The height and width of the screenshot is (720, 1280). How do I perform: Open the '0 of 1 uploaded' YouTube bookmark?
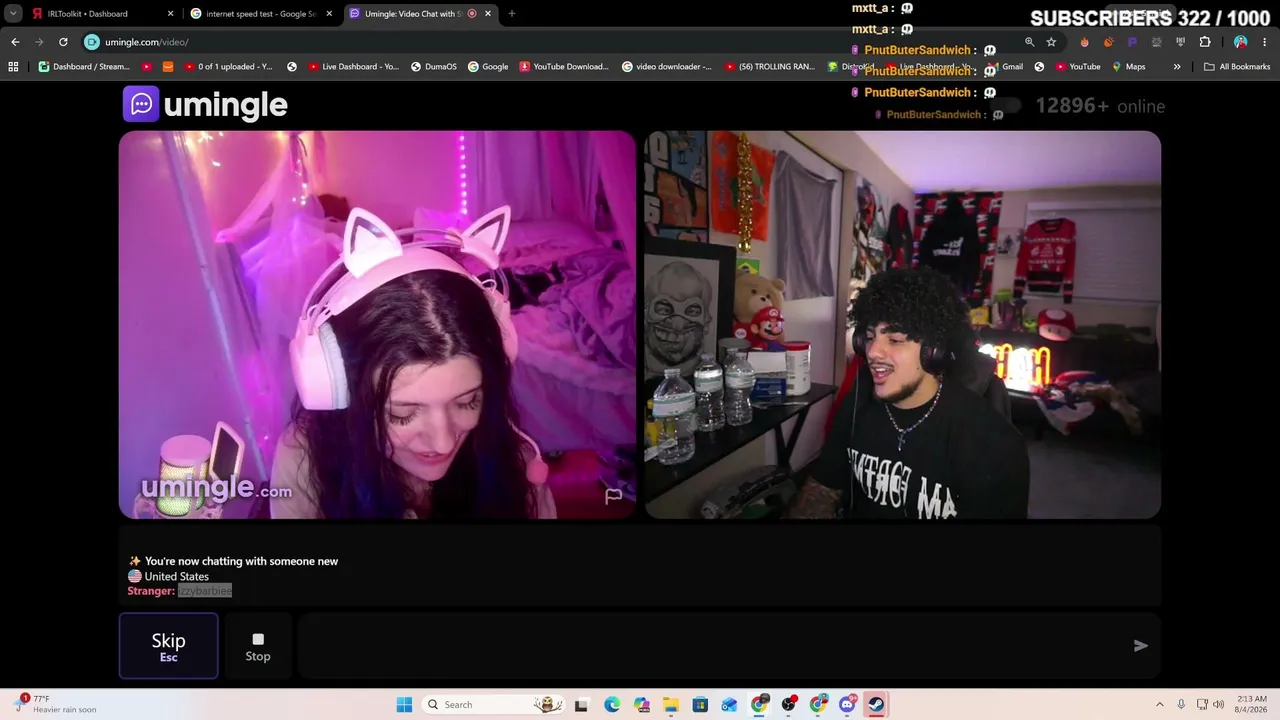coord(228,67)
